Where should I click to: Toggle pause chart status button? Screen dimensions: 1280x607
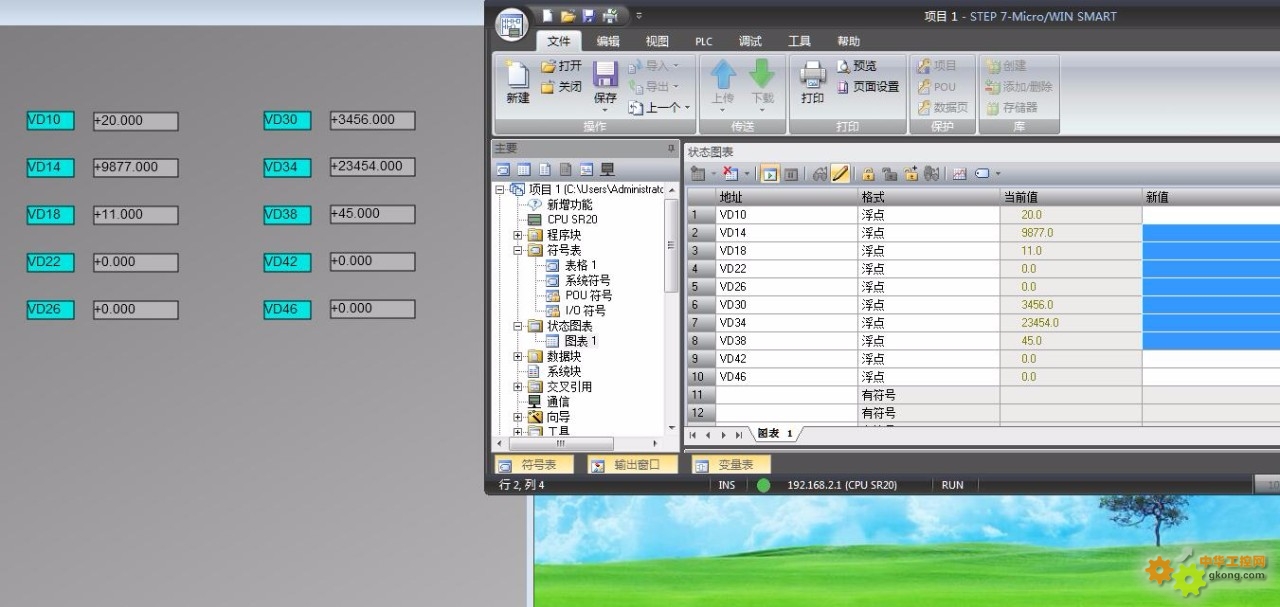click(x=790, y=174)
